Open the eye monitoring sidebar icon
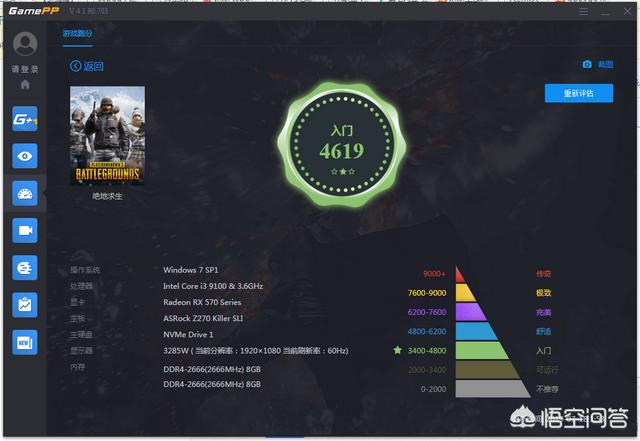The image size is (640, 441). click(25, 156)
